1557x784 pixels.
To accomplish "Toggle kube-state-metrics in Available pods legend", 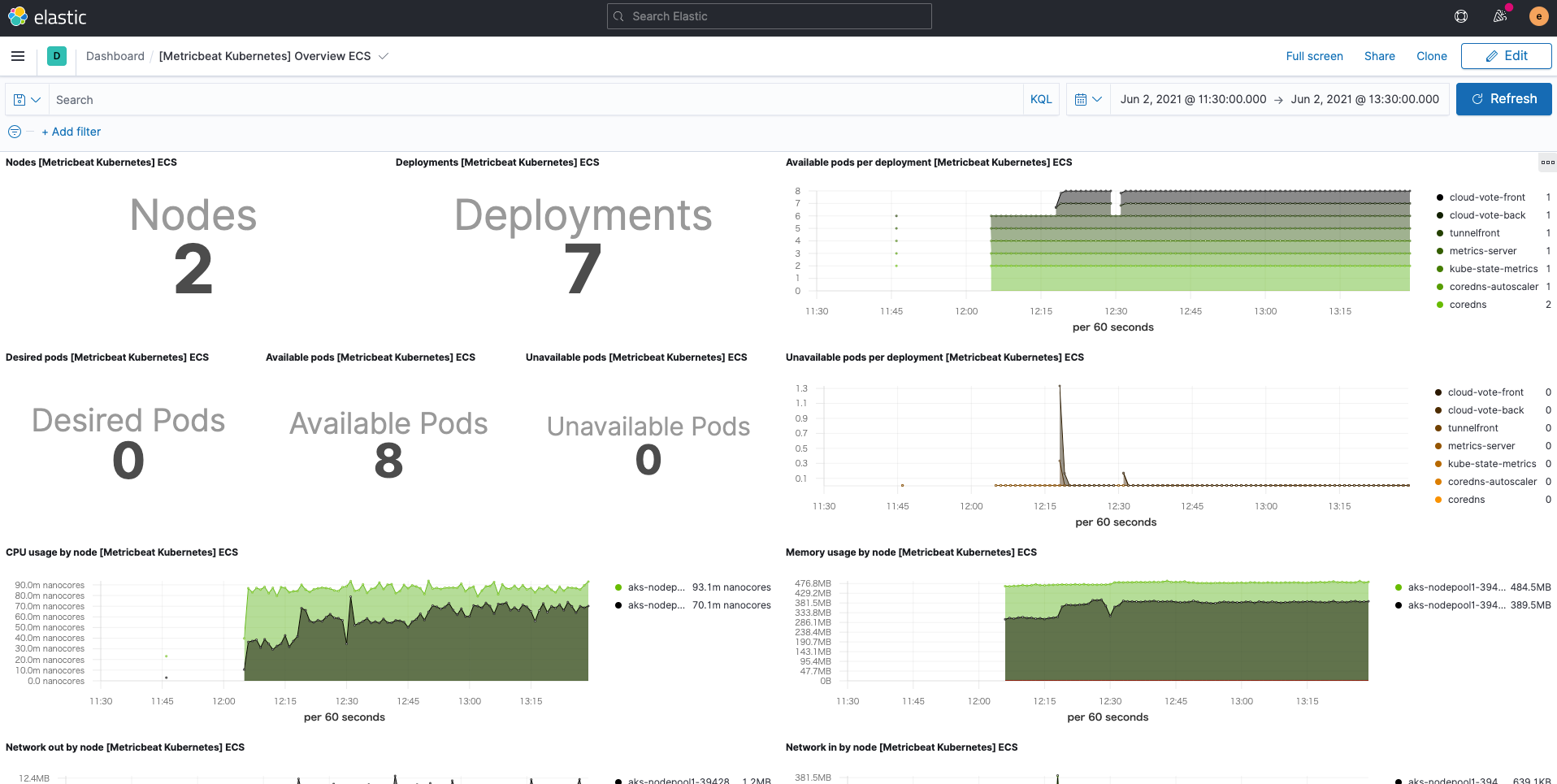I will pos(1493,269).
